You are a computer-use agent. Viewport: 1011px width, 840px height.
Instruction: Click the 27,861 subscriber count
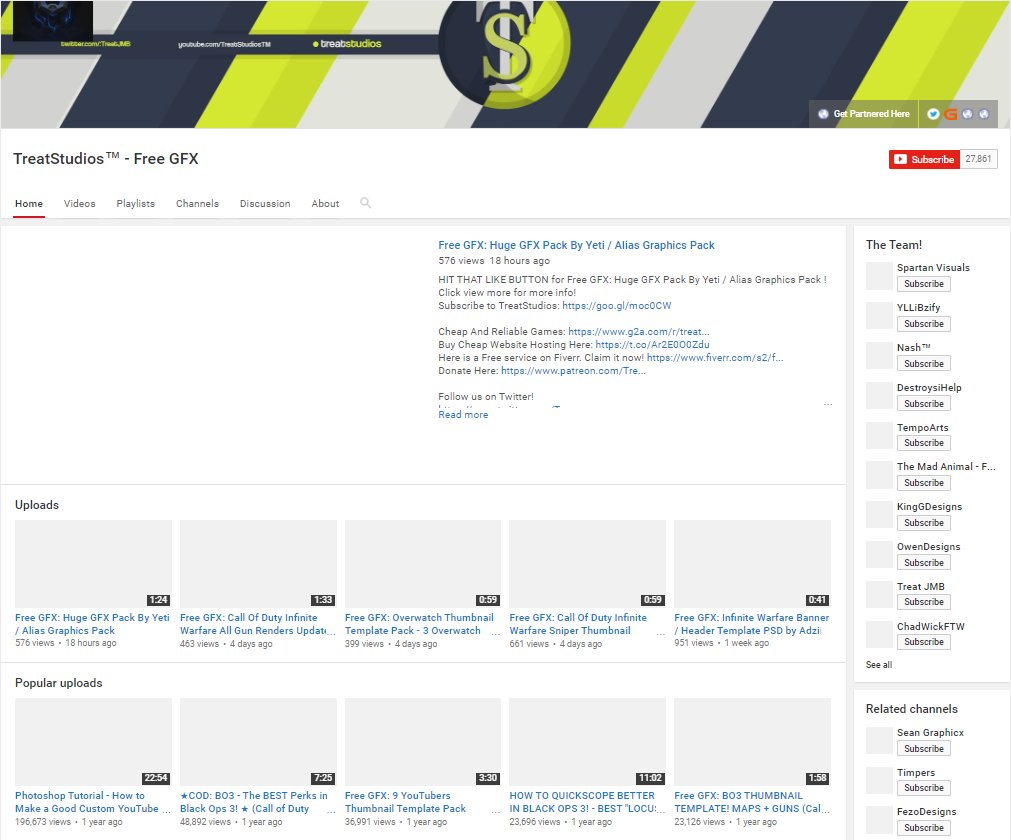click(x=978, y=159)
